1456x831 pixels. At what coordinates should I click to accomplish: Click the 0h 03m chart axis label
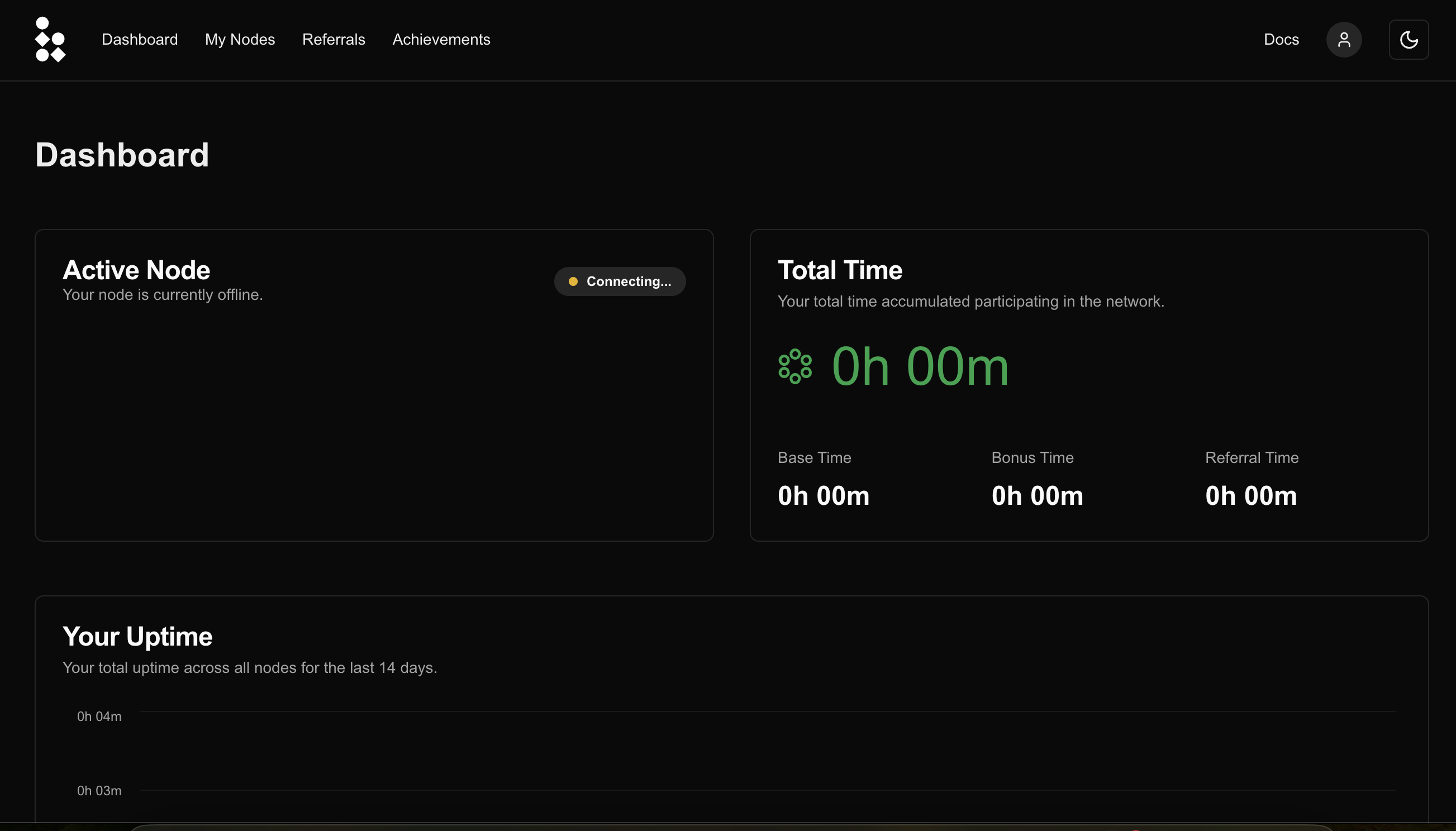(x=99, y=790)
